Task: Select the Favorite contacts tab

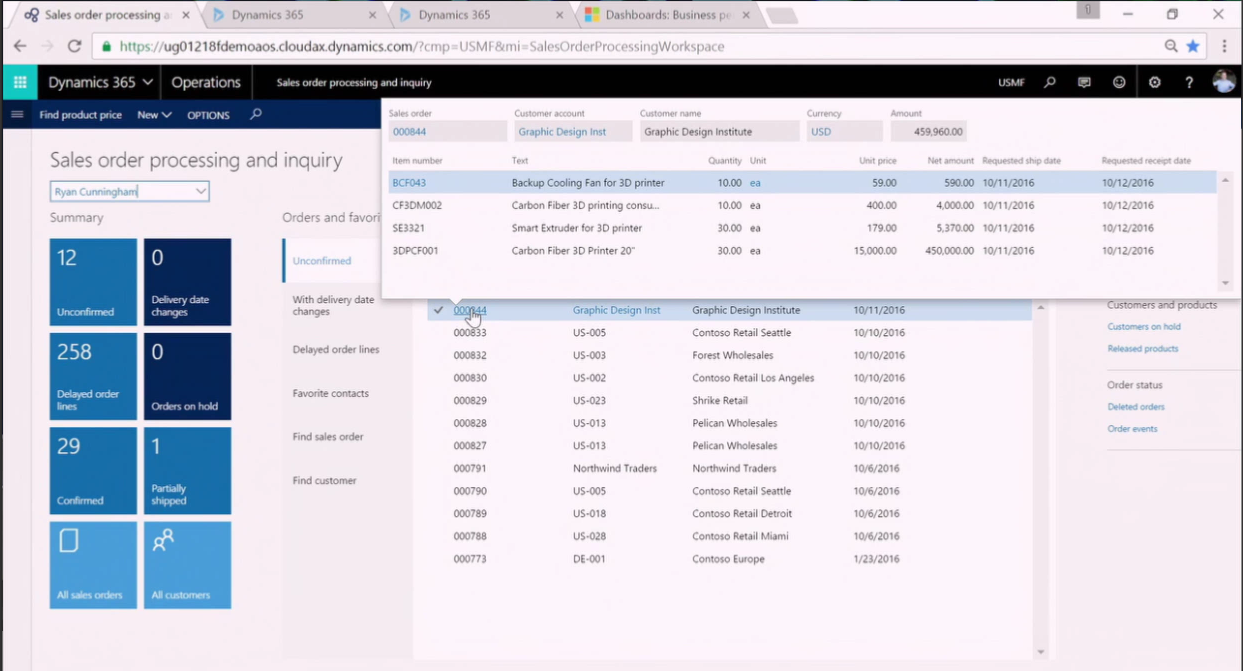Action: click(x=331, y=393)
